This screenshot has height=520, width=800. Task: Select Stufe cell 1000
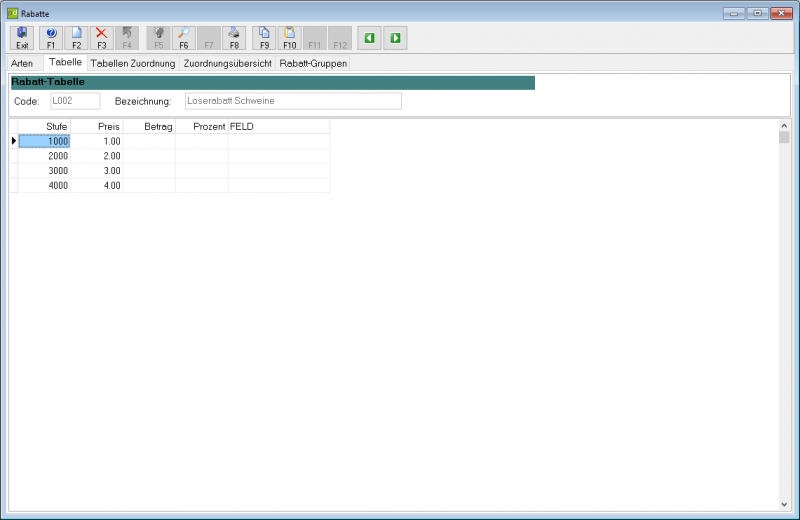[44, 141]
